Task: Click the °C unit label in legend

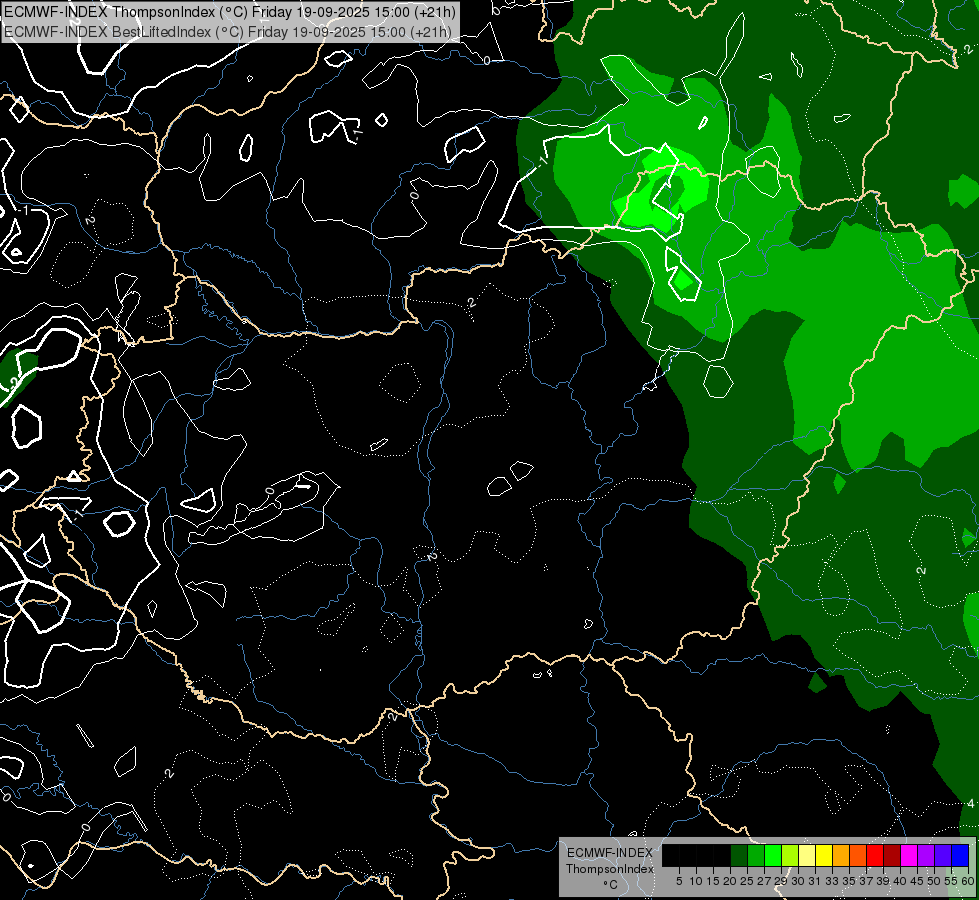Action: pyautogui.click(x=609, y=885)
